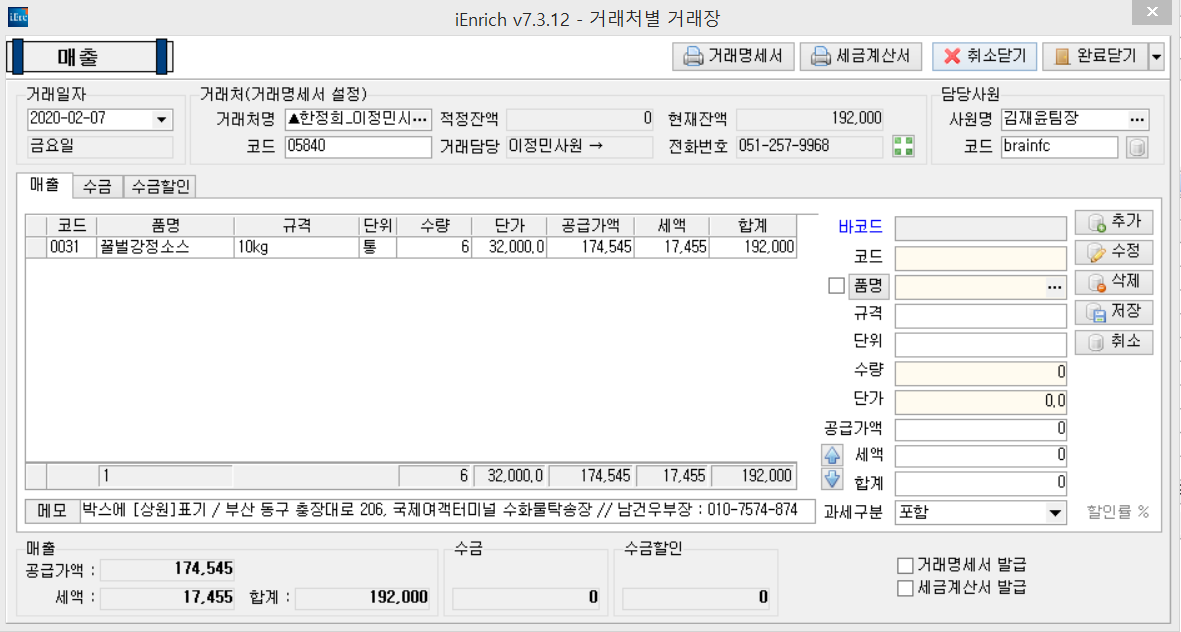Click the green grid icon beside phone number
This screenshot has height=632, width=1181.
tap(903, 147)
